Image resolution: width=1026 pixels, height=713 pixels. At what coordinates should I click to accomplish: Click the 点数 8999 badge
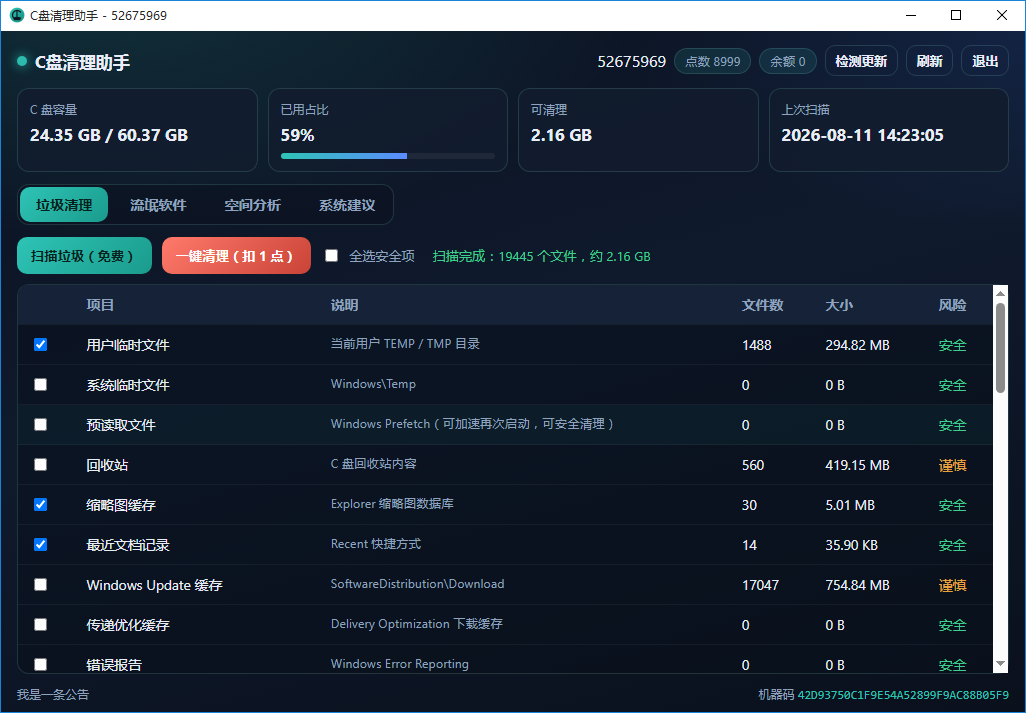(x=712, y=61)
